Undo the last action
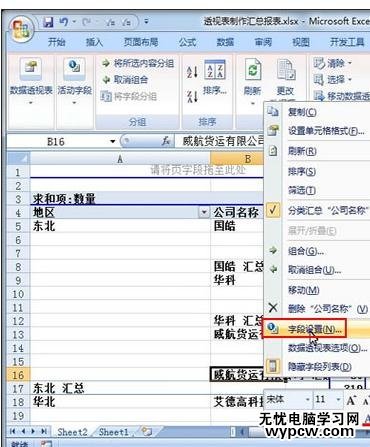The height and width of the screenshot is (447, 370). pyautogui.click(x=63, y=22)
